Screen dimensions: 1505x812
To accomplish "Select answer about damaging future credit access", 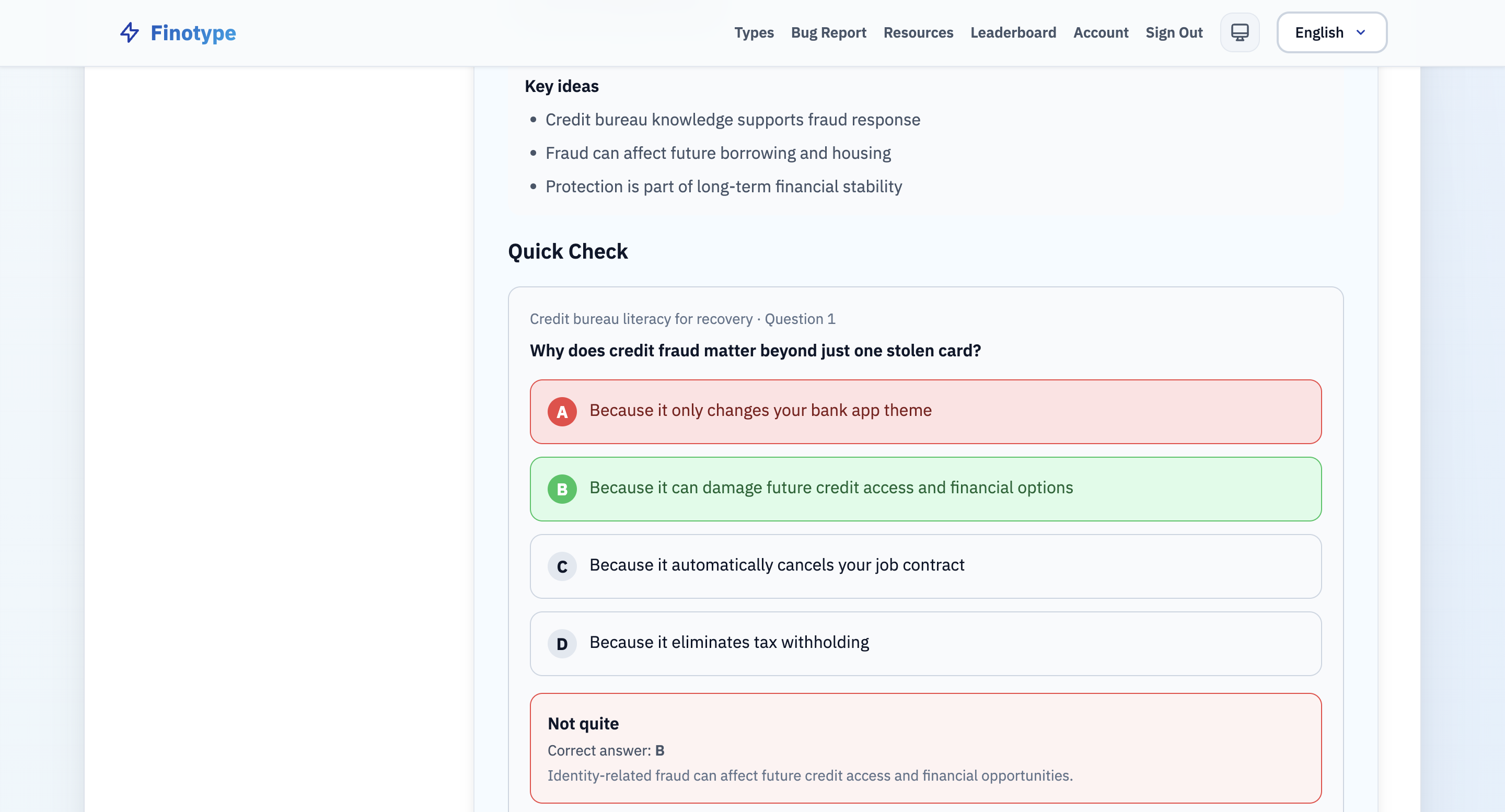I will [830, 488].
